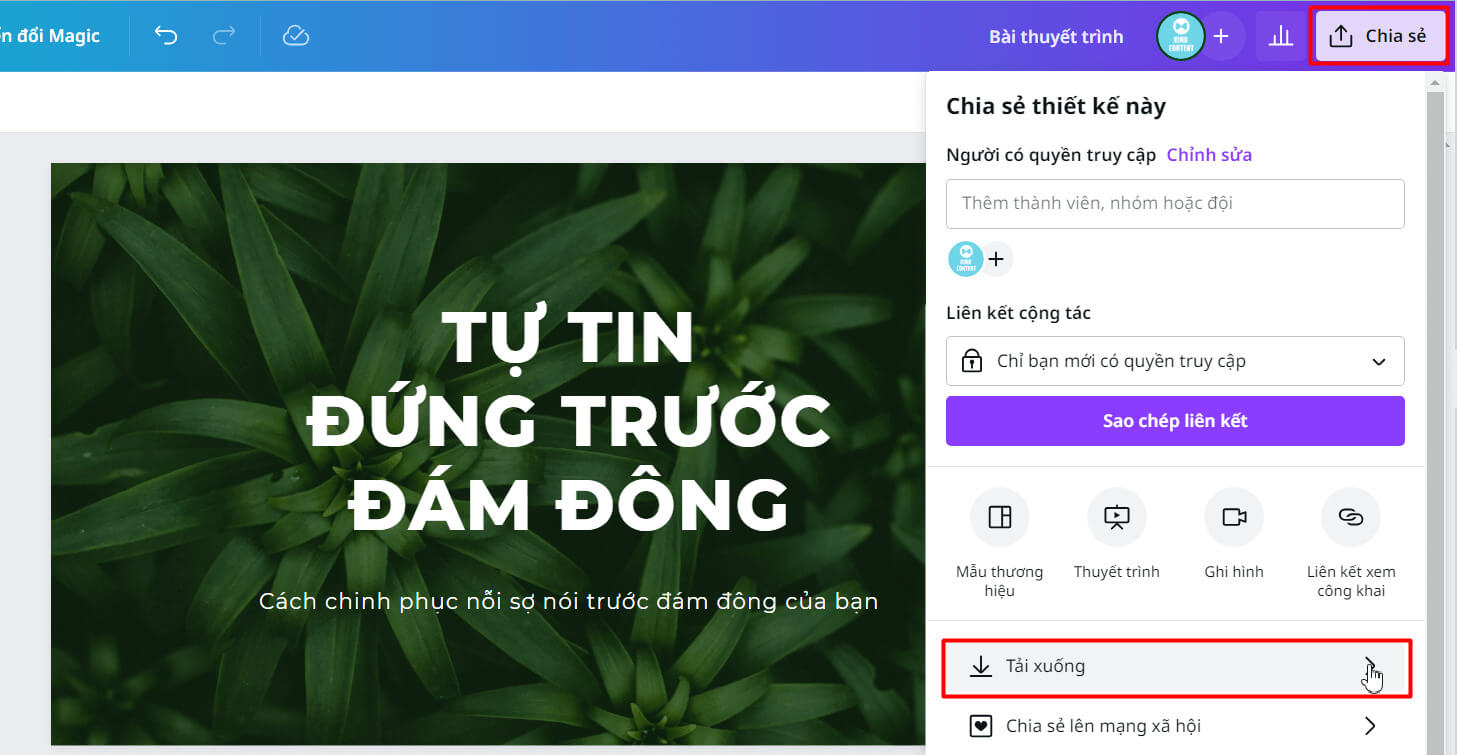
Task: Click the Undo arrow icon
Action: point(166,35)
